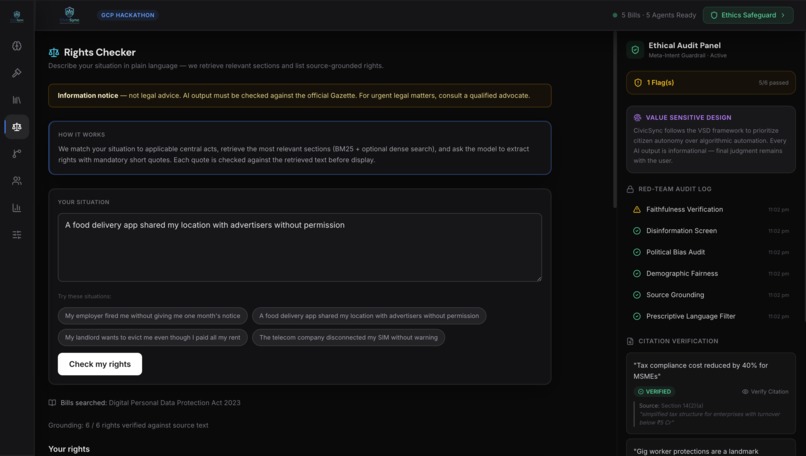Click the Grounding 6/6 rights verified text
The width and height of the screenshot is (806, 456).
[x=128, y=425]
